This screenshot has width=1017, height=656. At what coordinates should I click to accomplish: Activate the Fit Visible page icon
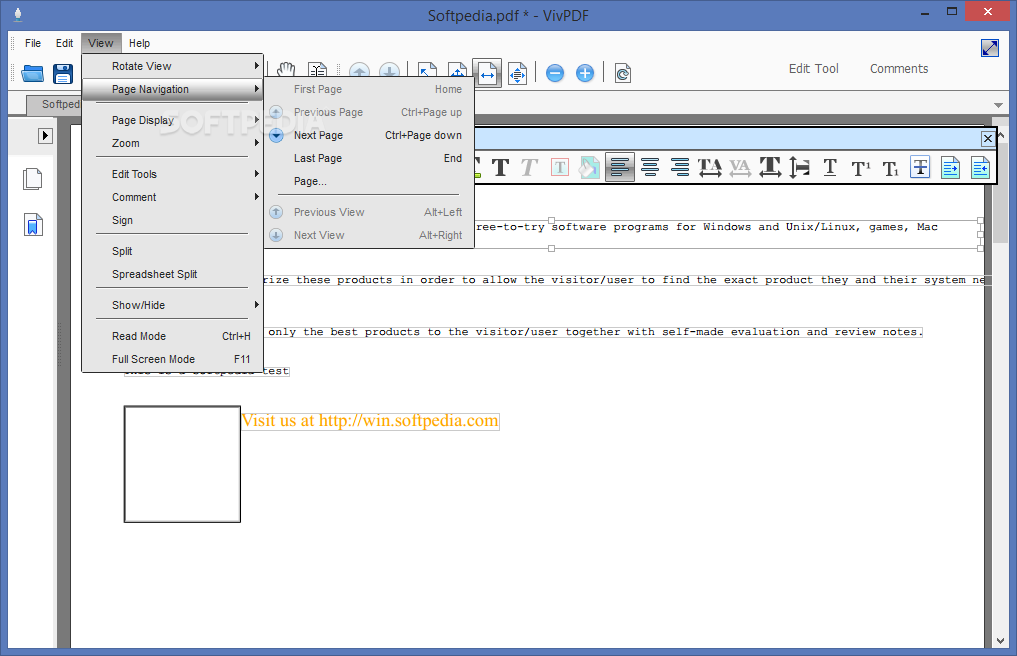[518, 73]
